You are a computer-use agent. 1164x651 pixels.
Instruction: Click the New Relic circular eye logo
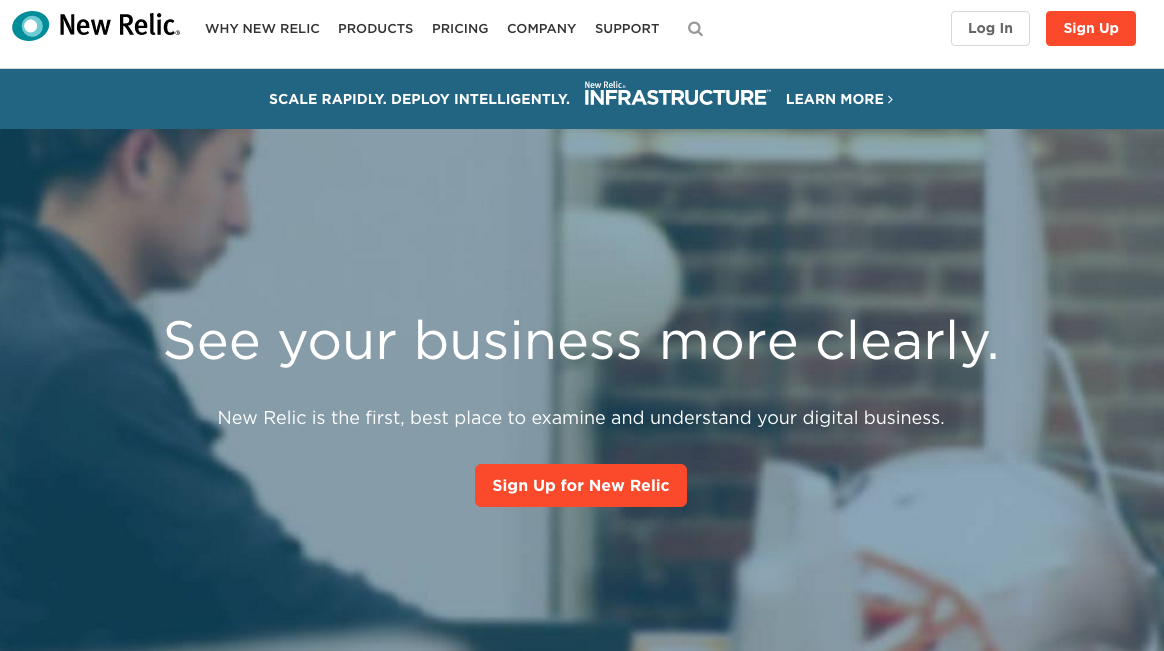point(30,26)
